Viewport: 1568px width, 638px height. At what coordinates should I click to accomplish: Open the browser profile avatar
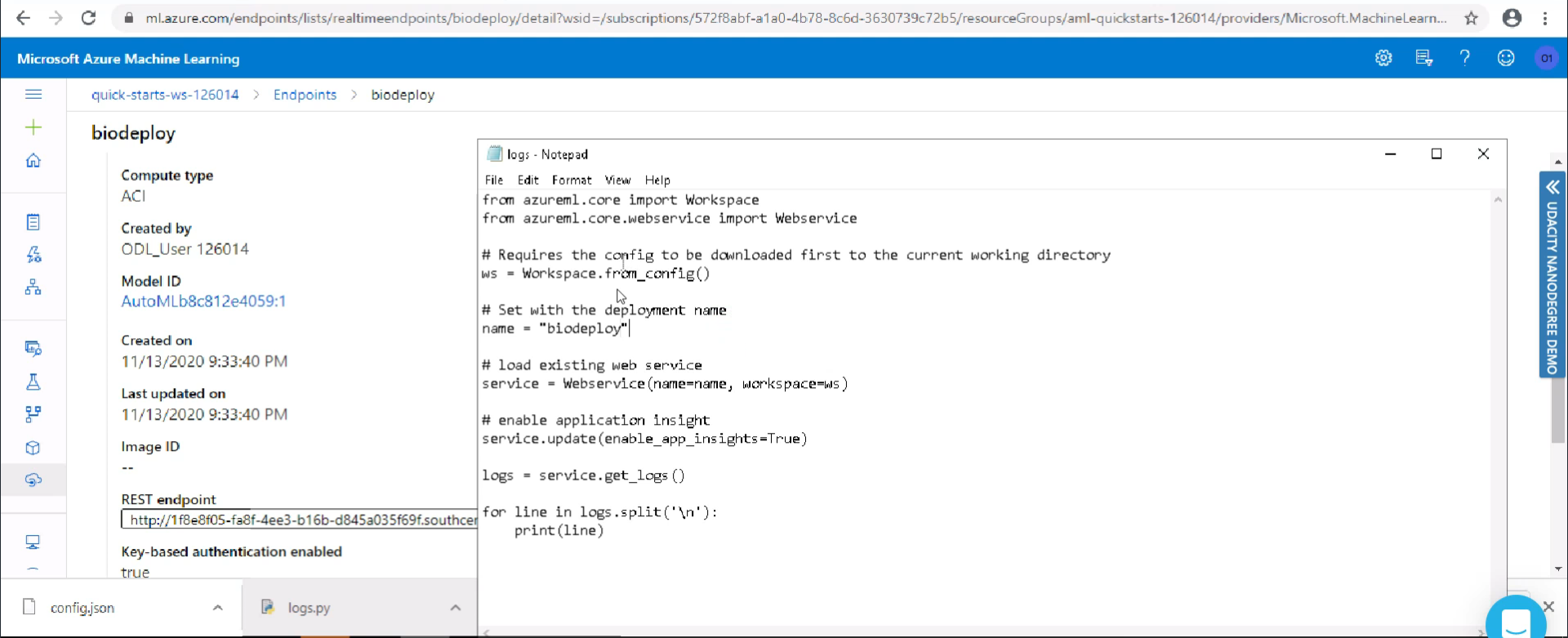click(1512, 18)
